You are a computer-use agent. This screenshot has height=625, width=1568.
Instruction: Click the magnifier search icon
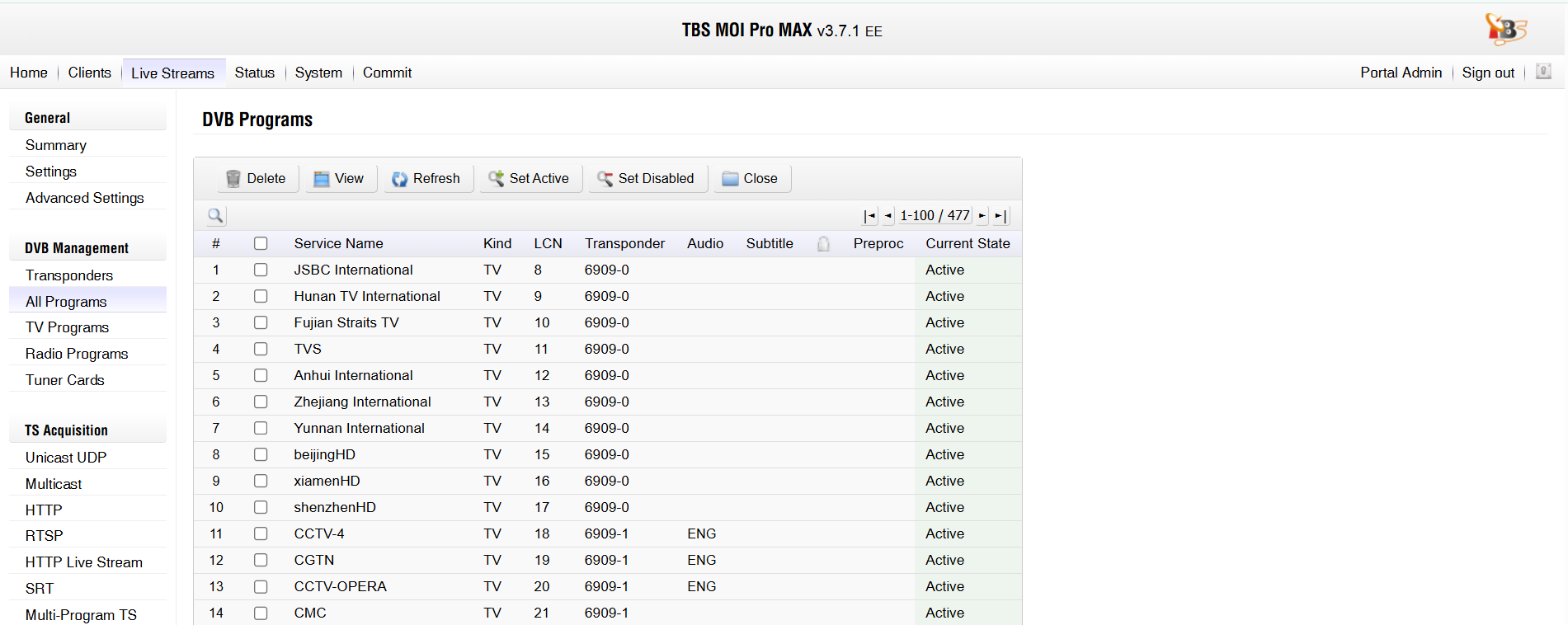point(215,216)
